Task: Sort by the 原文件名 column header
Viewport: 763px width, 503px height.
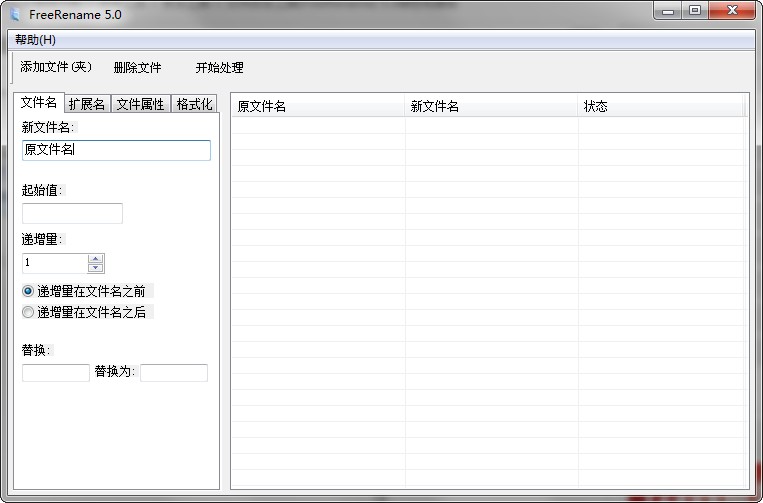Action: point(318,106)
